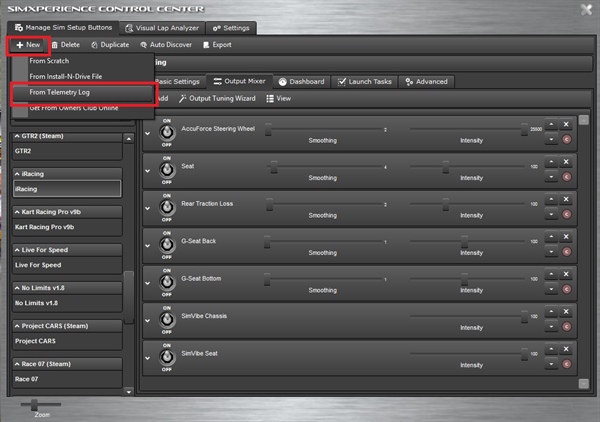Image resolution: width=600 pixels, height=422 pixels.
Task: Expand G-Seat Bottom row chevron
Action: click(x=148, y=284)
